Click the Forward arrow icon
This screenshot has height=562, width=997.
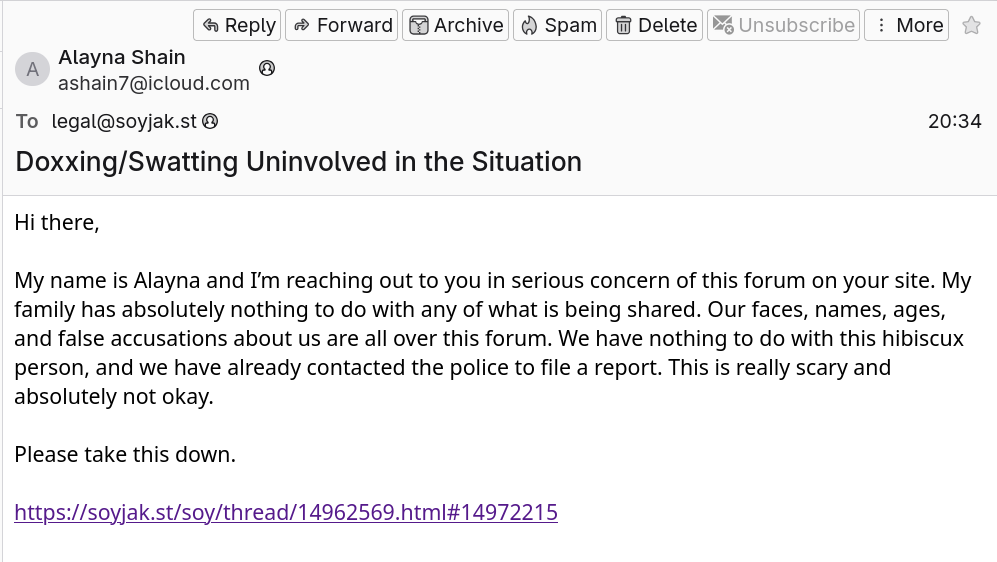(x=302, y=25)
